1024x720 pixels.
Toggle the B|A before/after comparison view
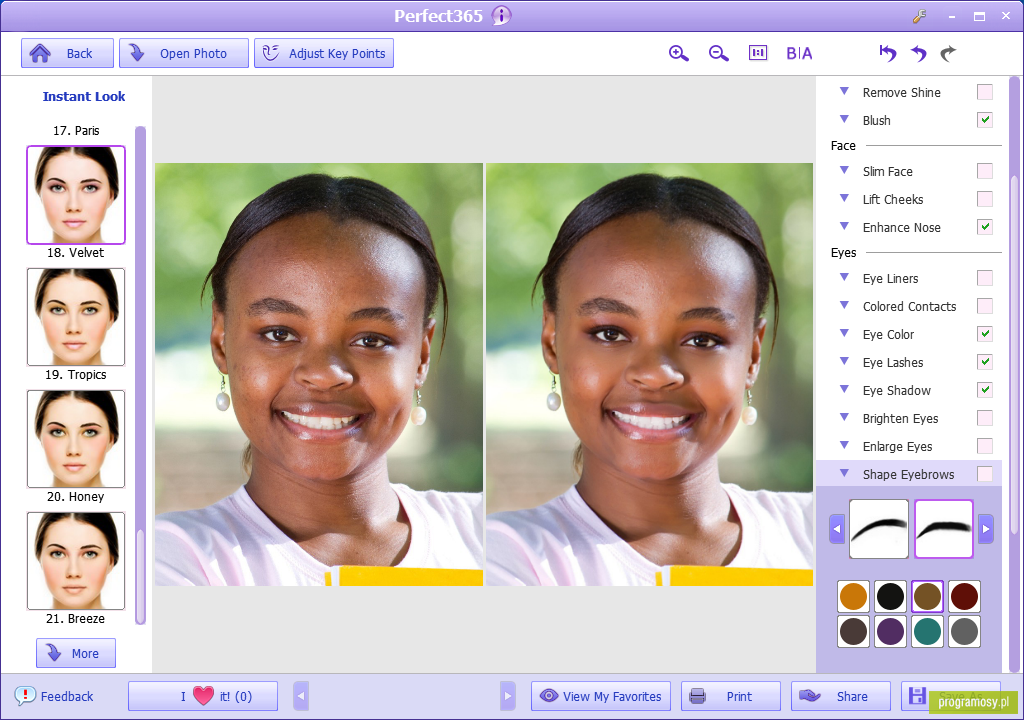pyautogui.click(x=799, y=54)
